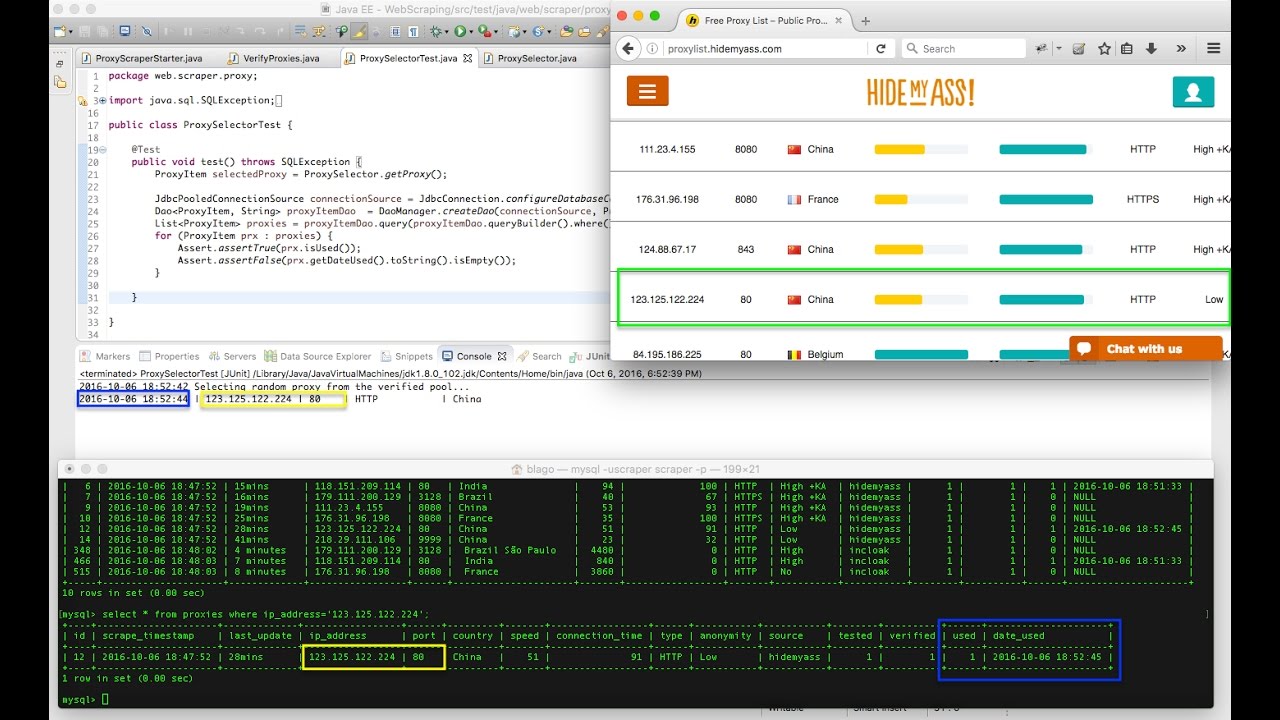Viewport: 1280px width, 720px height.
Task: Open Firefox downloads arrow icon
Action: click(1151, 48)
